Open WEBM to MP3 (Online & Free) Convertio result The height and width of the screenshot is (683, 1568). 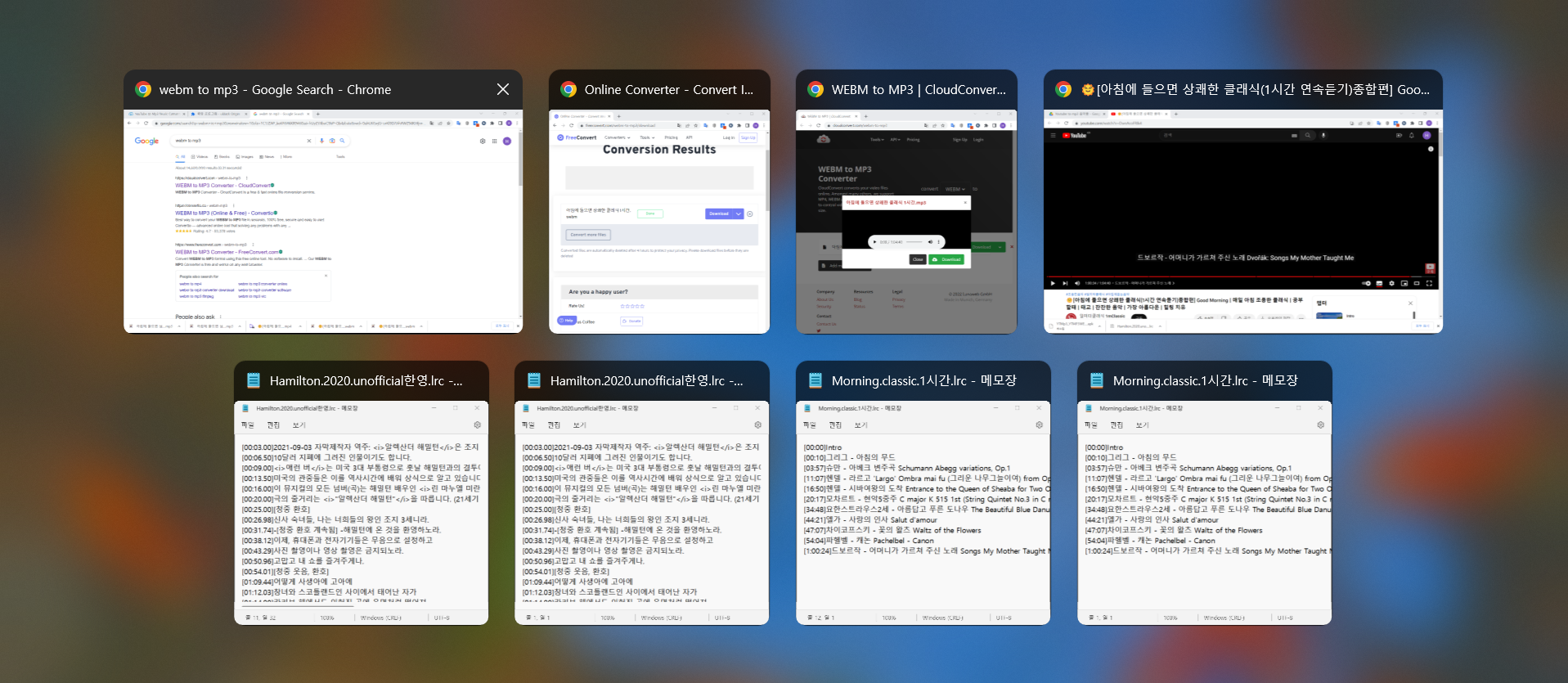point(224,213)
